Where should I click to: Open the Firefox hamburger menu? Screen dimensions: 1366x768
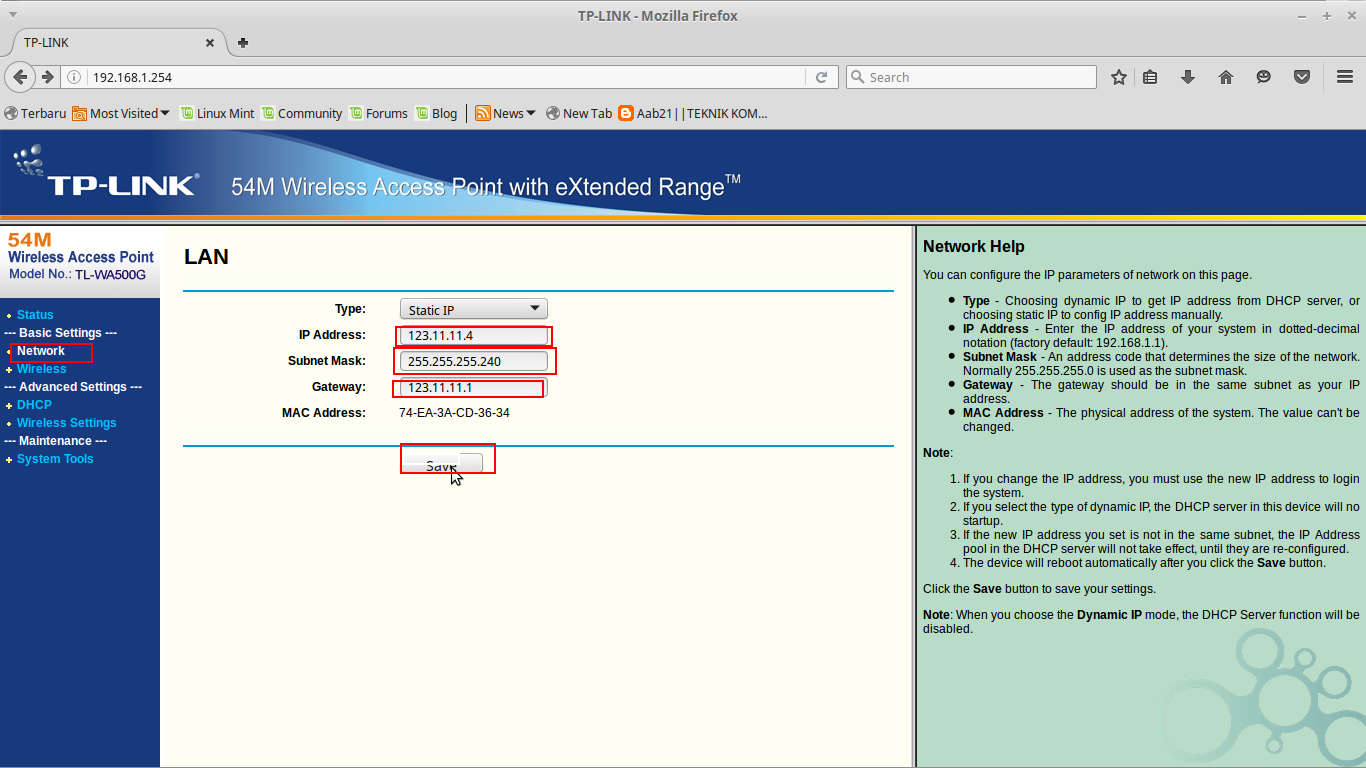coord(1344,77)
